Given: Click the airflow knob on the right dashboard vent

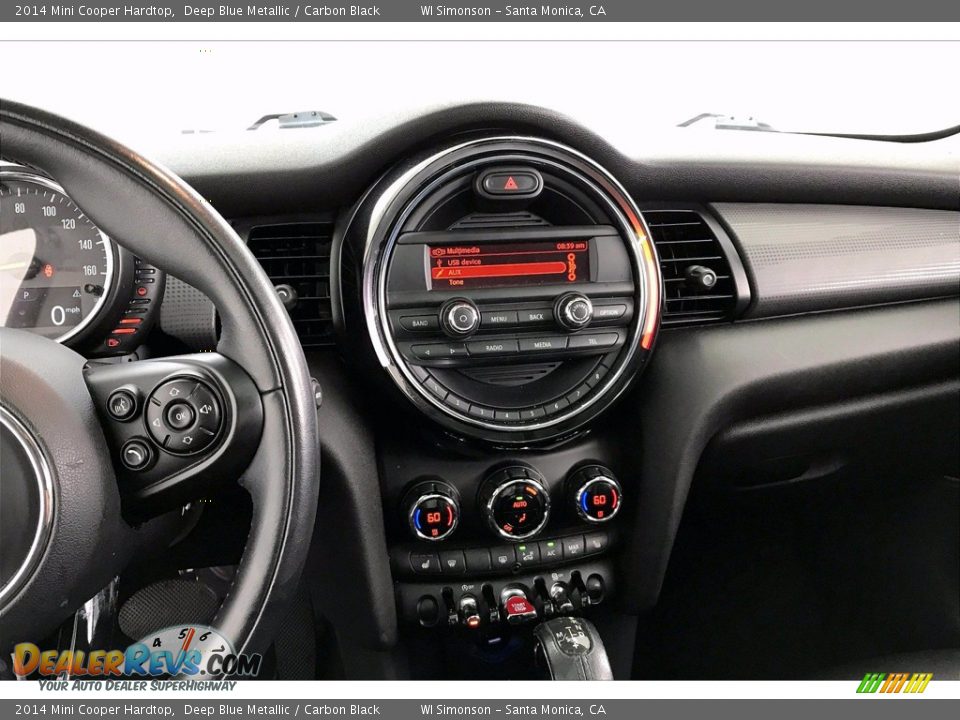Looking at the screenshot, I should coord(702,277).
